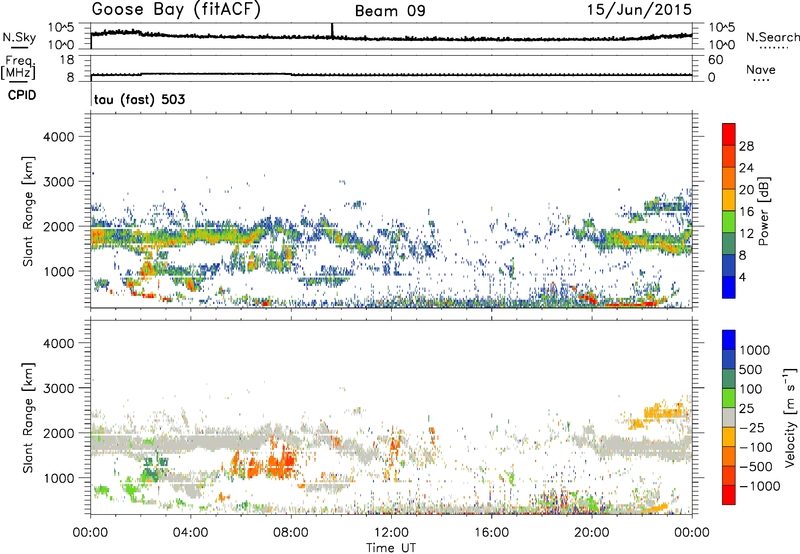Click the 'Nave' legend label

(761, 69)
